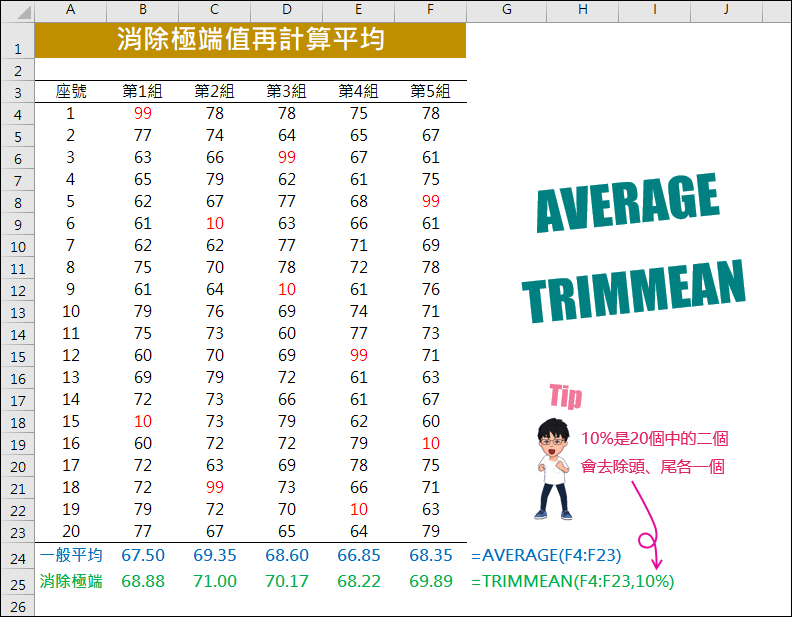Select row 25 header

[18, 582]
